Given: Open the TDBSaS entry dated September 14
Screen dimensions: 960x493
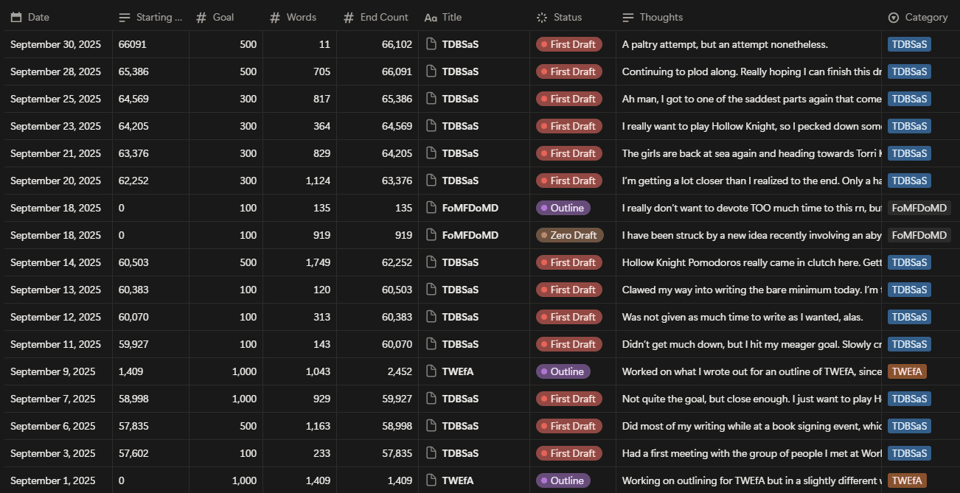Looking at the screenshot, I should click(x=459, y=262).
